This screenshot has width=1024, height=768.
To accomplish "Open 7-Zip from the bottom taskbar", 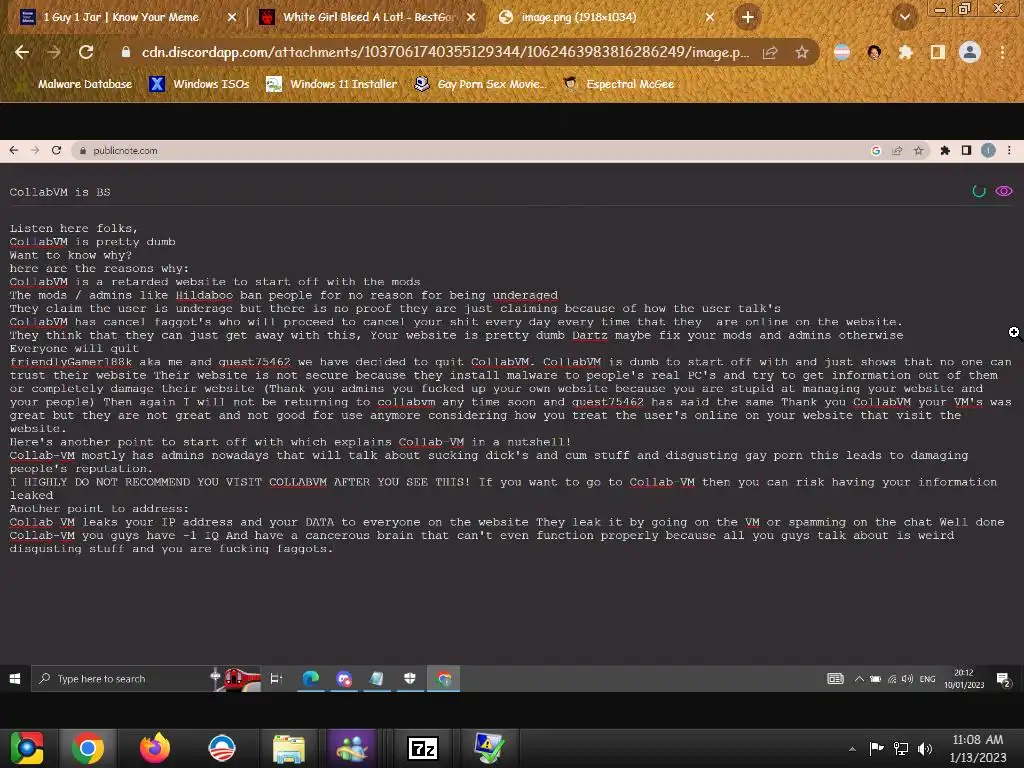I will click(x=423, y=748).
